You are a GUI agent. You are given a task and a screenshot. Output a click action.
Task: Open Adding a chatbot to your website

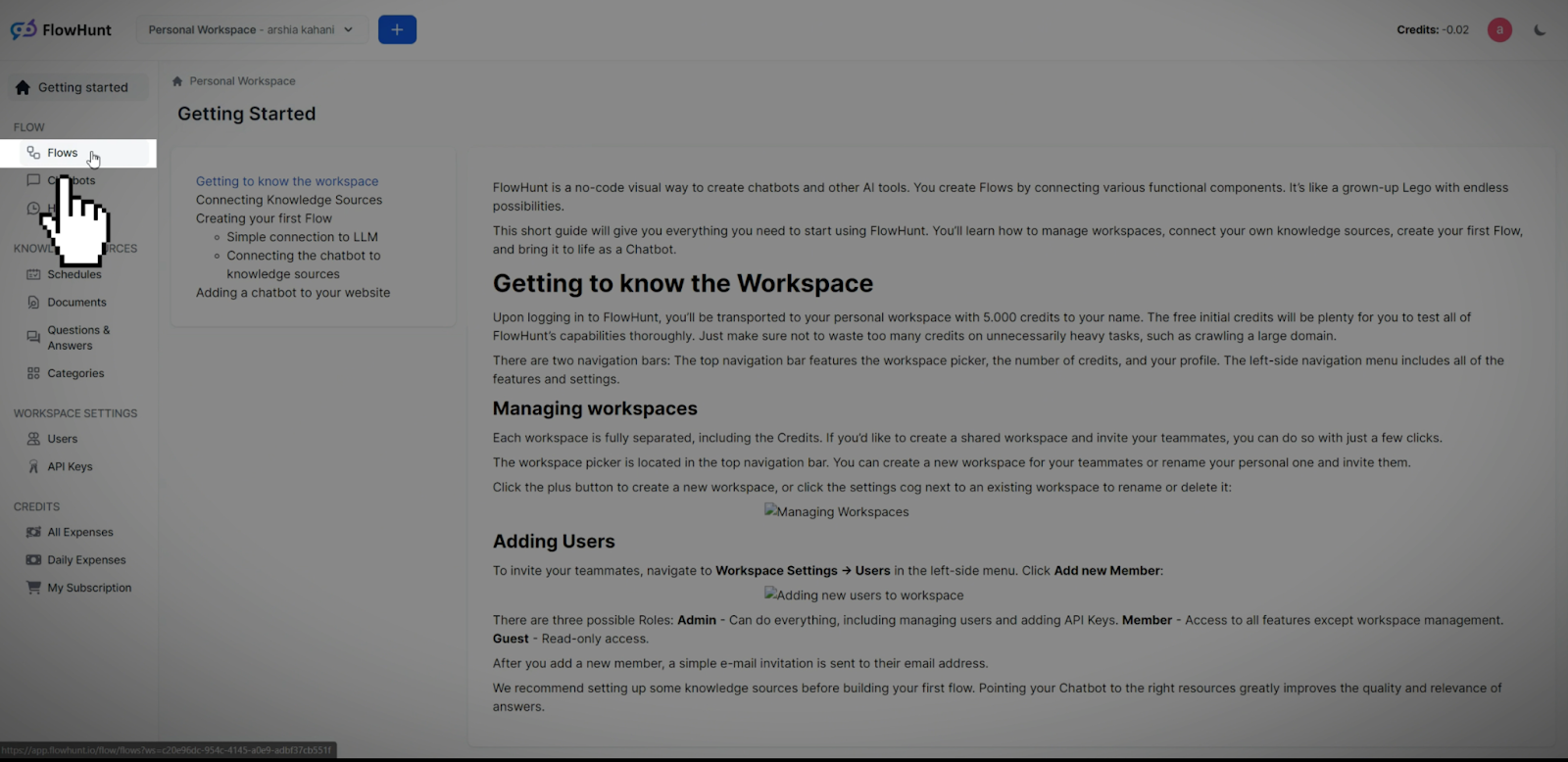293,293
